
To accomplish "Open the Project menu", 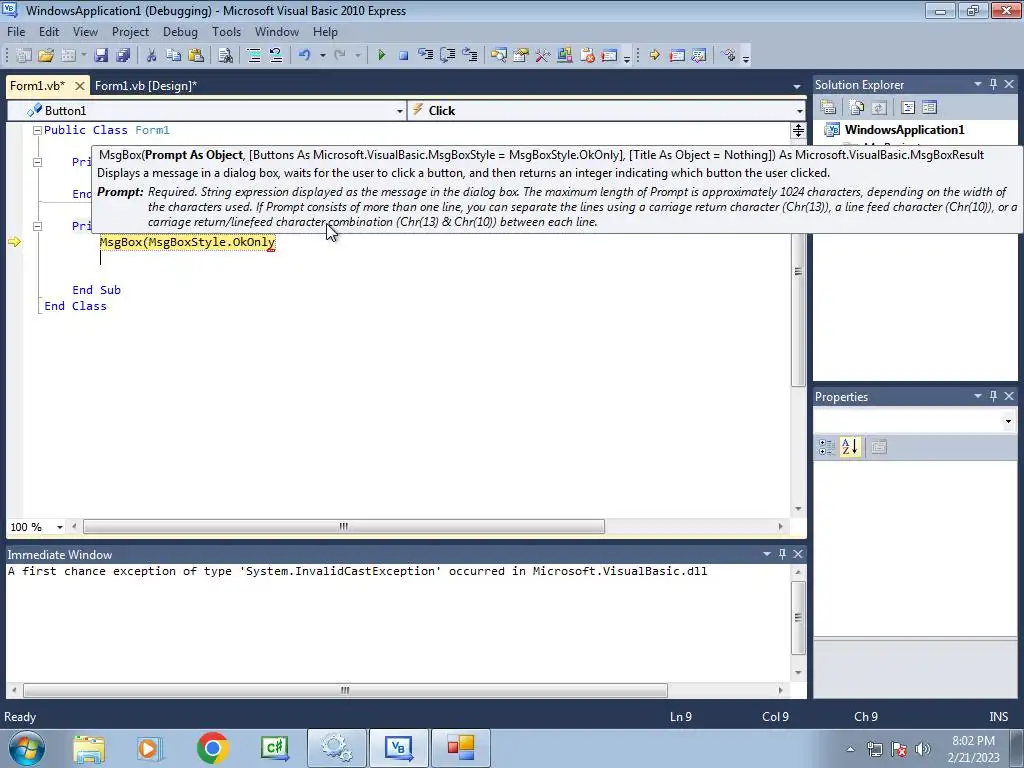I will point(130,32).
